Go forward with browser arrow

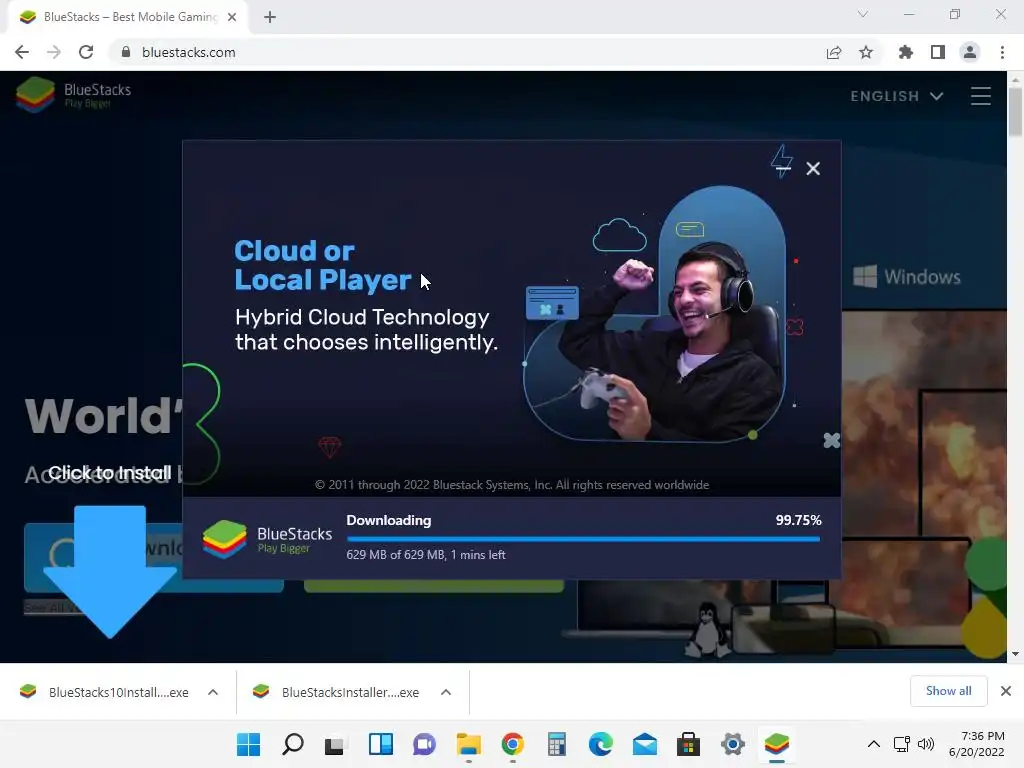point(54,52)
